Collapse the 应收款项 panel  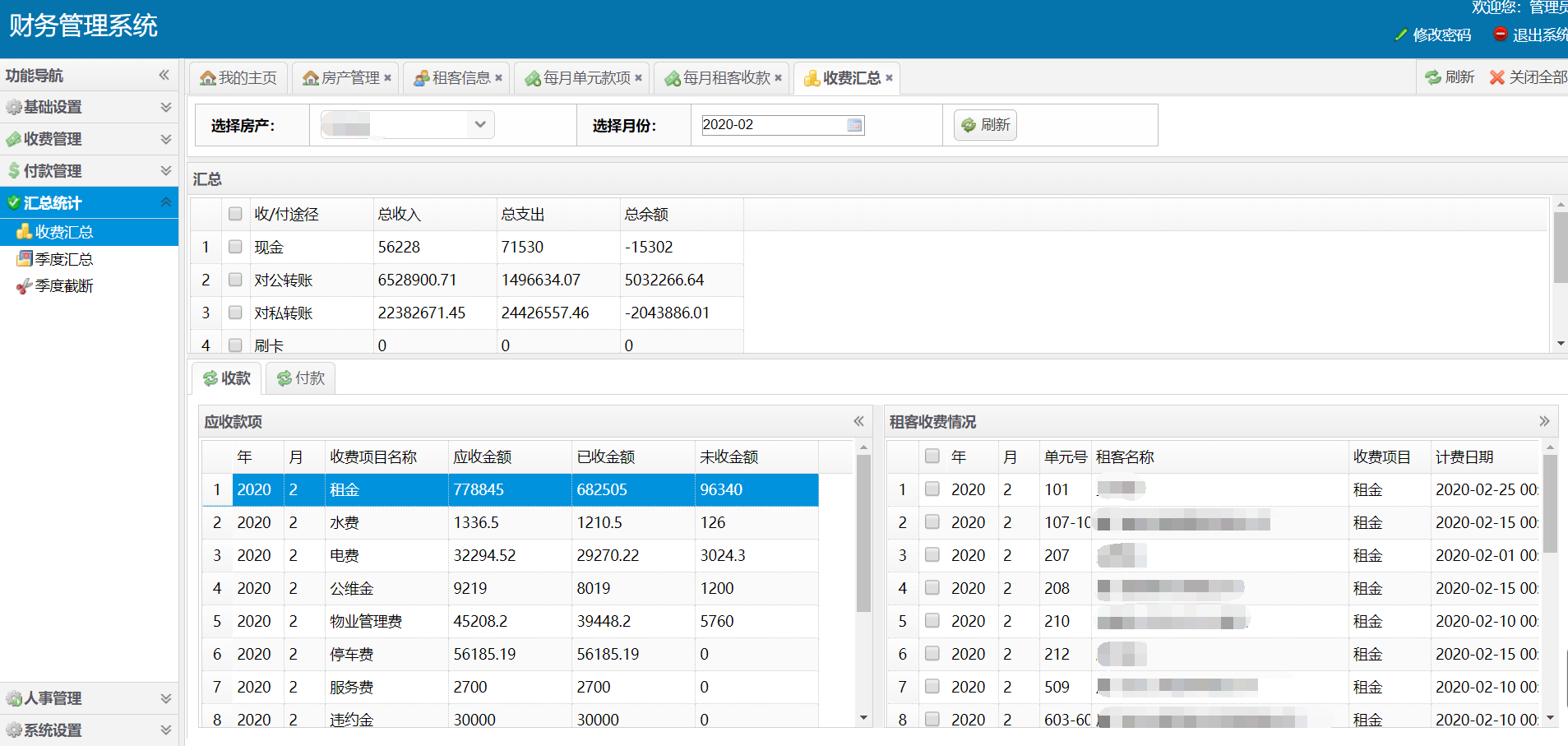click(858, 421)
